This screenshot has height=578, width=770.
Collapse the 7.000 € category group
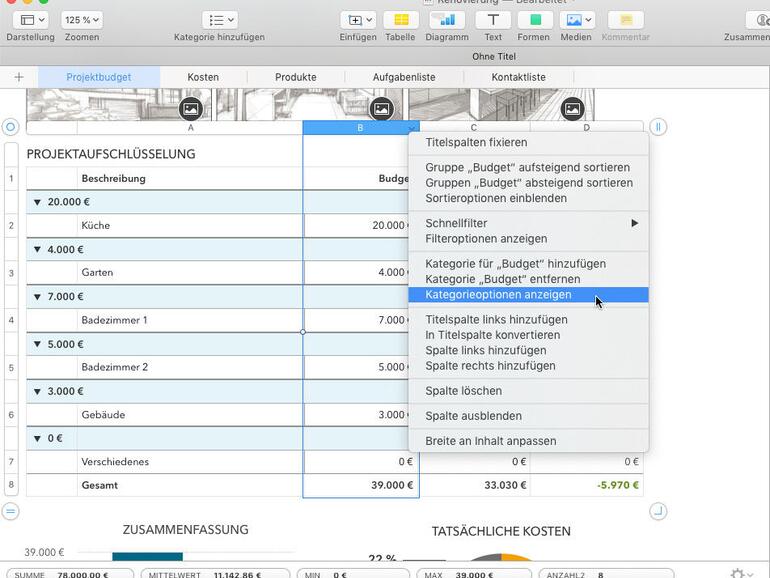point(37,297)
